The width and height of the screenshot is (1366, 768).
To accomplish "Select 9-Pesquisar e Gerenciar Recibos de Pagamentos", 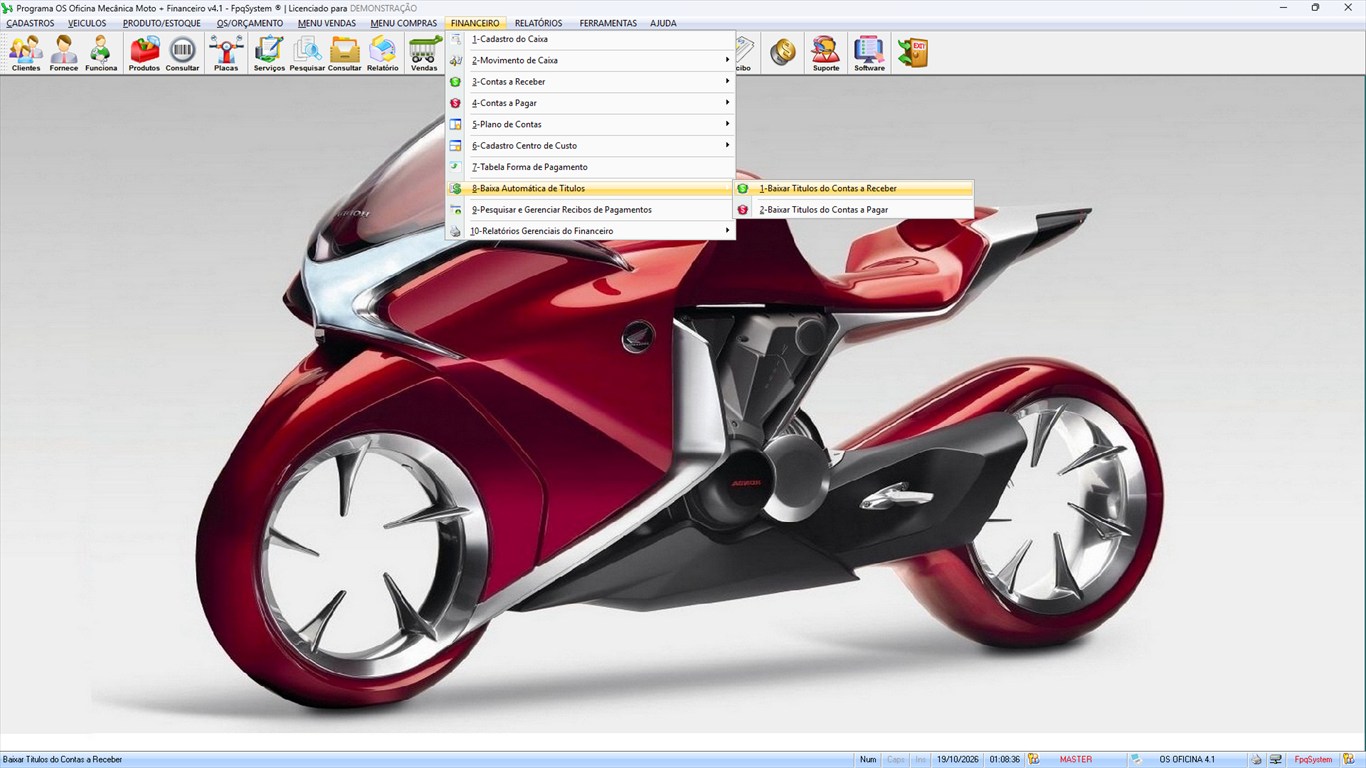I will click(x=590, y=210).
